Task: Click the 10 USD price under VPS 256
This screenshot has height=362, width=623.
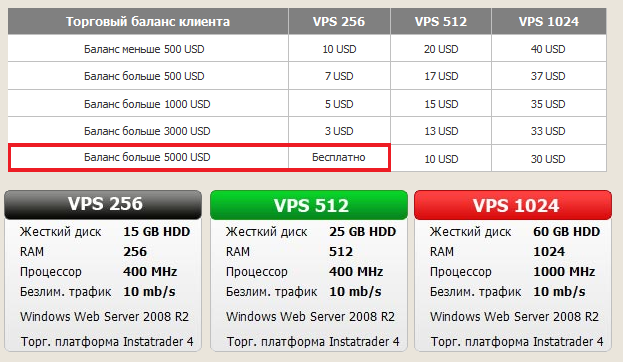Action: [x=339, y=49]
